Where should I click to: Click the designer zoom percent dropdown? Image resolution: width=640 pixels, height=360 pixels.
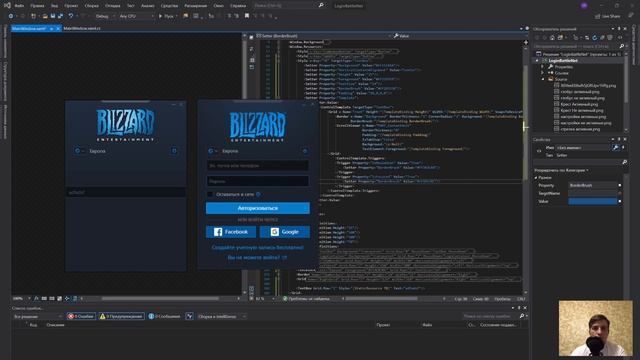click(x=22, y=299)
